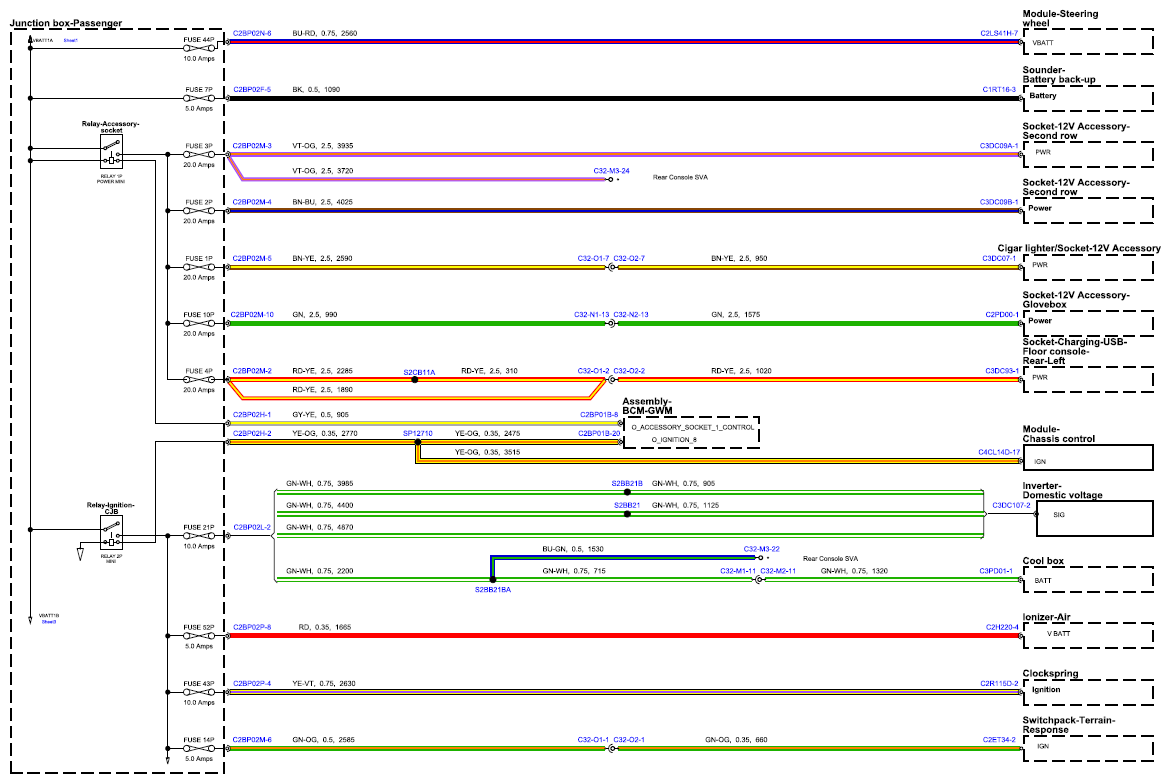This screenshot has height=783, width=1170.
Task: Select the FUSE 21P fuse symbol
Action: pyautogui.click(x=199, y=536)
